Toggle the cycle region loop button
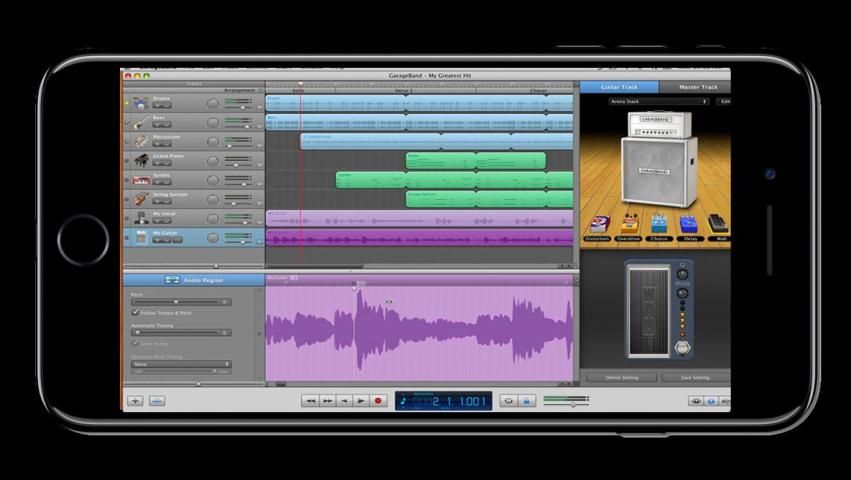This screenshot has width=851, height=480. pyautogui.click(x=508, y=401)
